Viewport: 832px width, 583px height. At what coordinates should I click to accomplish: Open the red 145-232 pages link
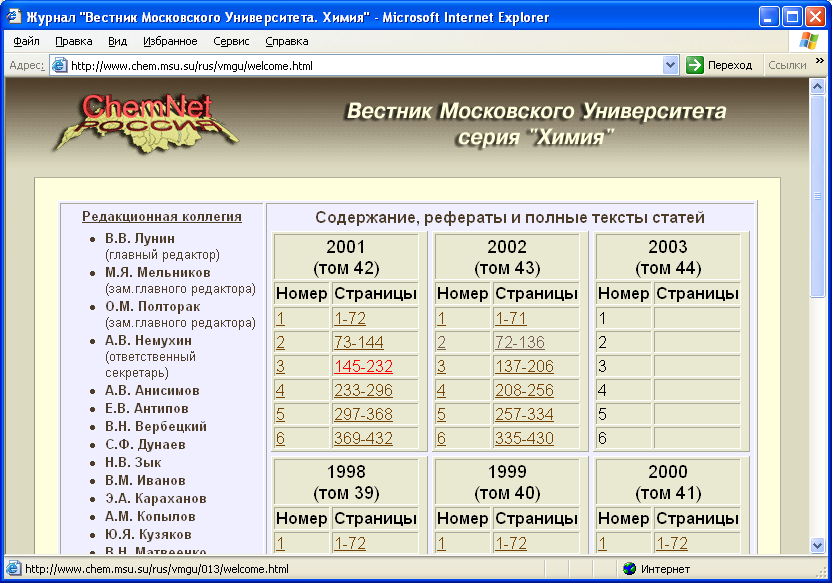coord(363,366)
